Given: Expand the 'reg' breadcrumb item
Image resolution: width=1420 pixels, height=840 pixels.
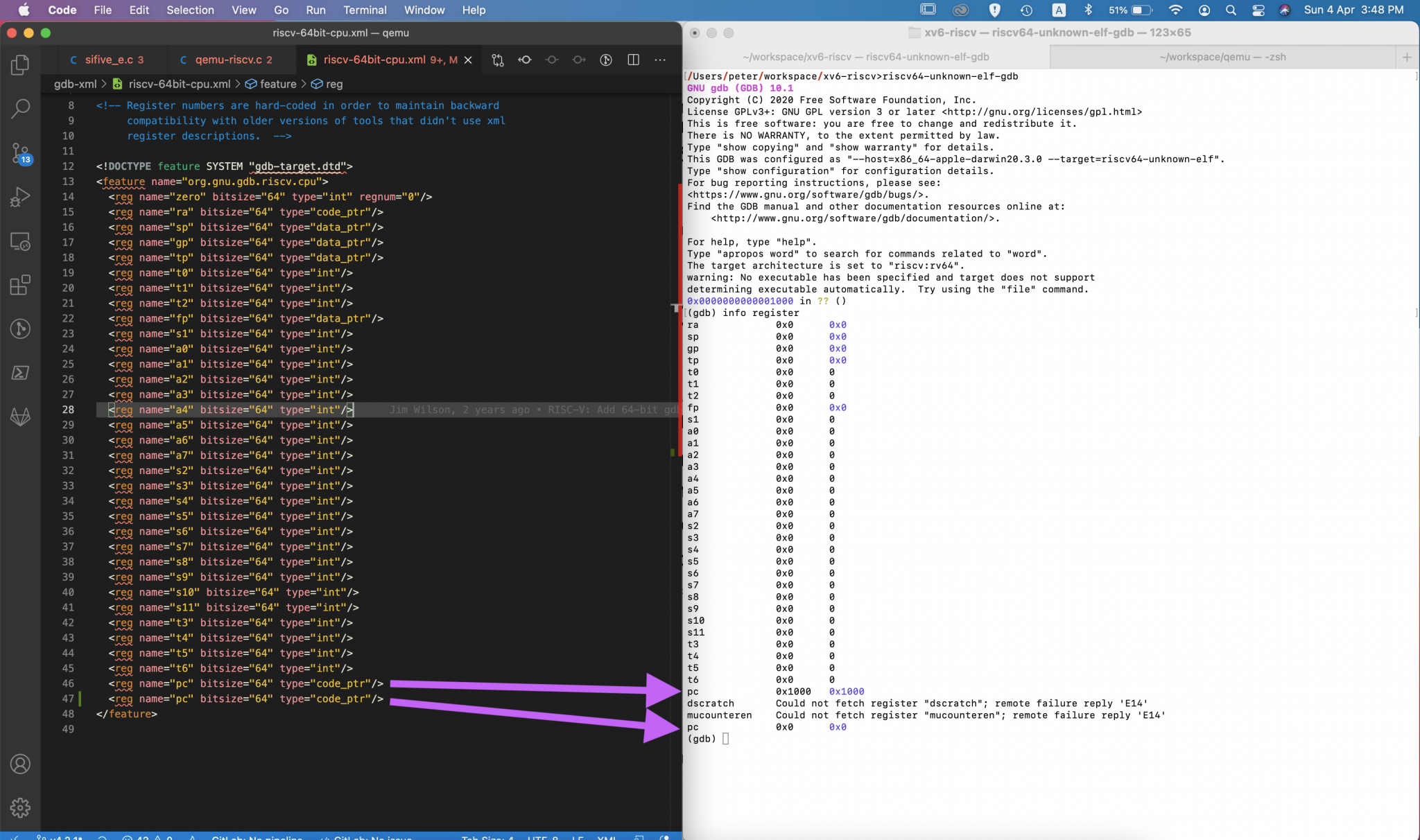Looking at the screenshot, I should pos(334,84).
